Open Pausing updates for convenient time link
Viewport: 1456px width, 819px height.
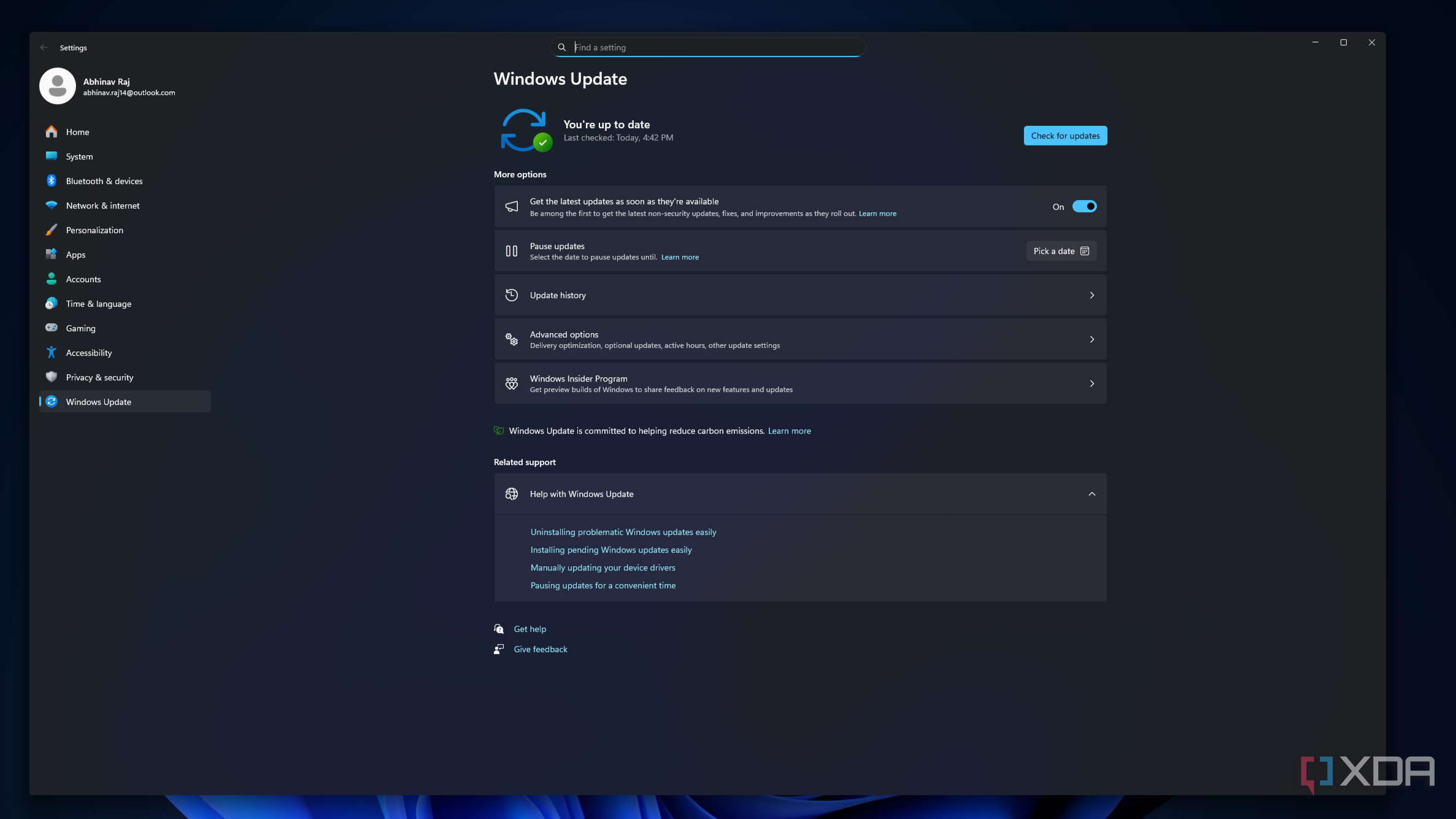[x=603, y=585]
